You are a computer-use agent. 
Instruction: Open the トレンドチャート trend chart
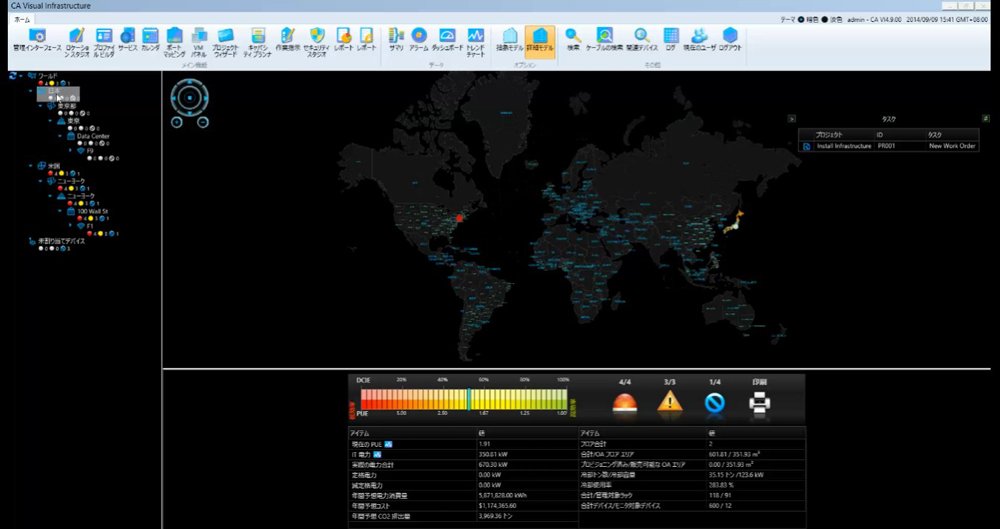click(476, 43)
